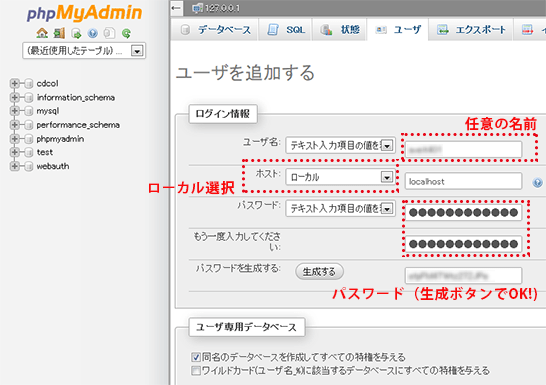
Task: Click the first password field
Action: 463,212
